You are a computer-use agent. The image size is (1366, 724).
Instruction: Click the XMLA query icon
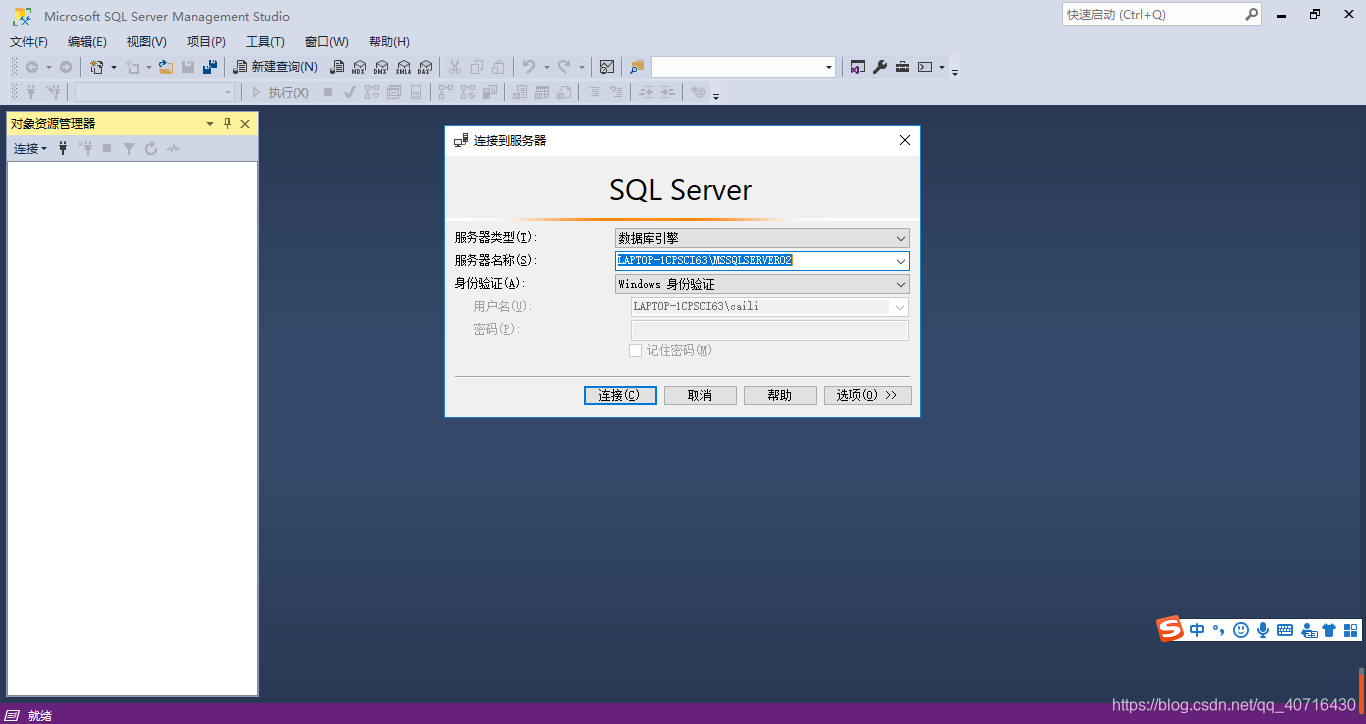click(403, 67)
